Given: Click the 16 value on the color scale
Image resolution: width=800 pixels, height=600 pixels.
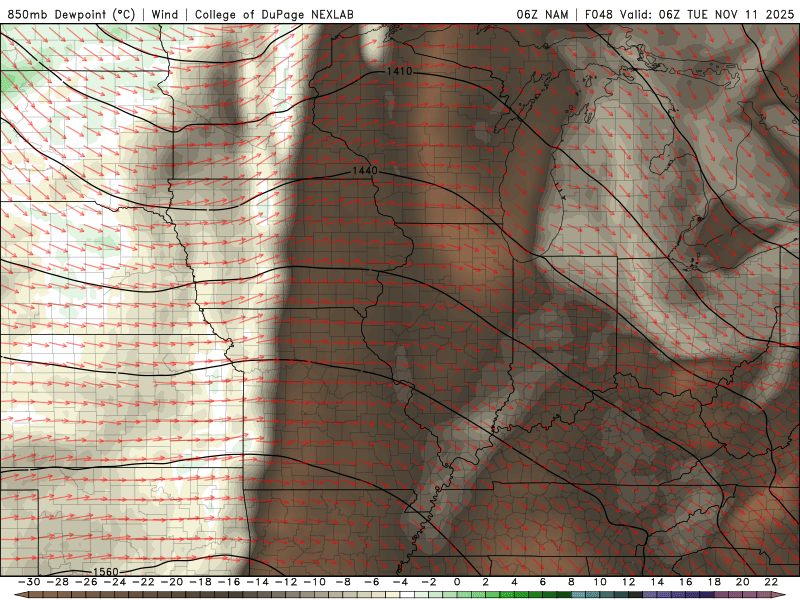Looking at the screenshot, I should pyautogui.click(x=686, y=582).
